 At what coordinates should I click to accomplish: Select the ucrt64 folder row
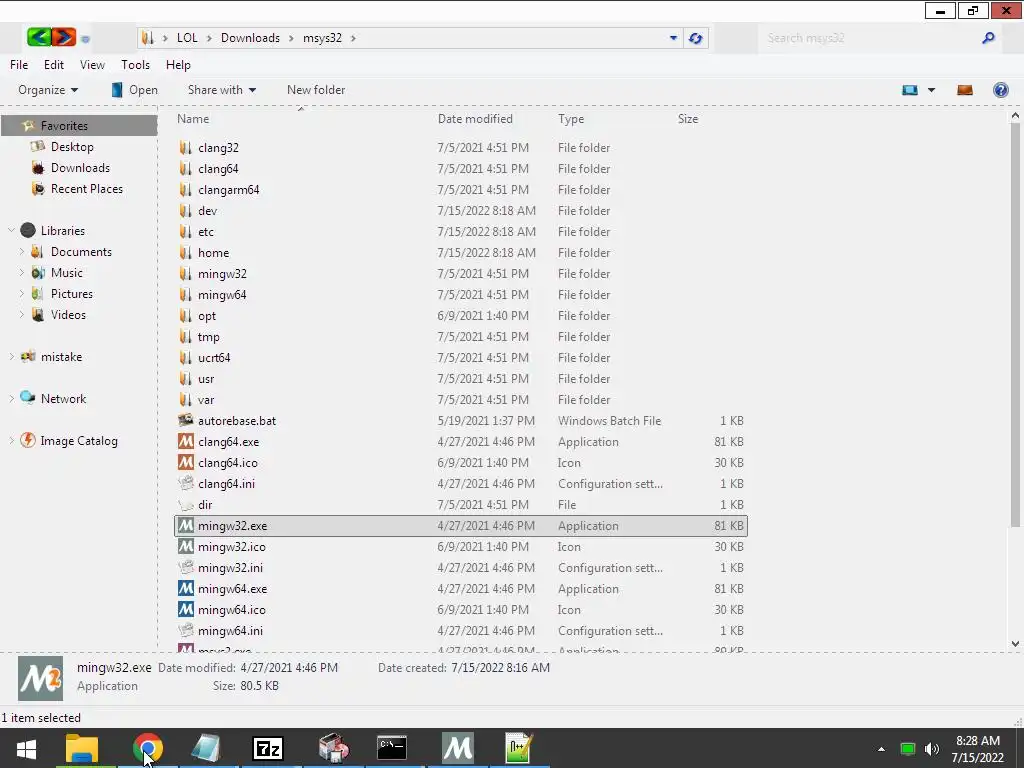click(x=460, y=357)
